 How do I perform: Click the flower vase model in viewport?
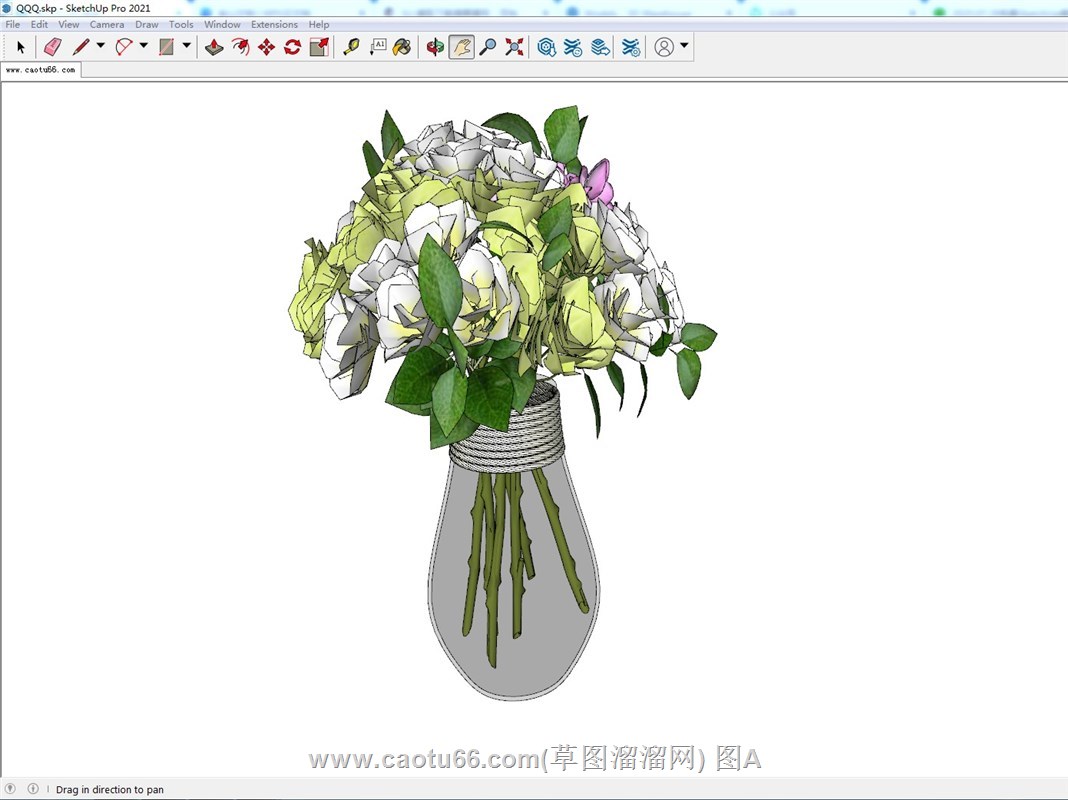503,402
